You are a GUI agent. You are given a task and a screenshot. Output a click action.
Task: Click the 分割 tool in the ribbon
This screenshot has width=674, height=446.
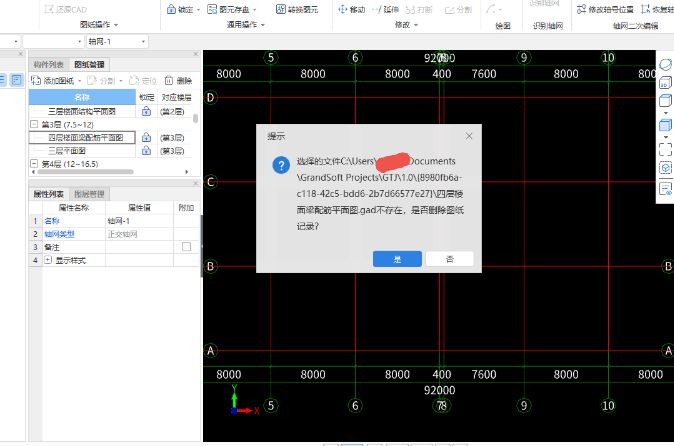pos(458,9)
